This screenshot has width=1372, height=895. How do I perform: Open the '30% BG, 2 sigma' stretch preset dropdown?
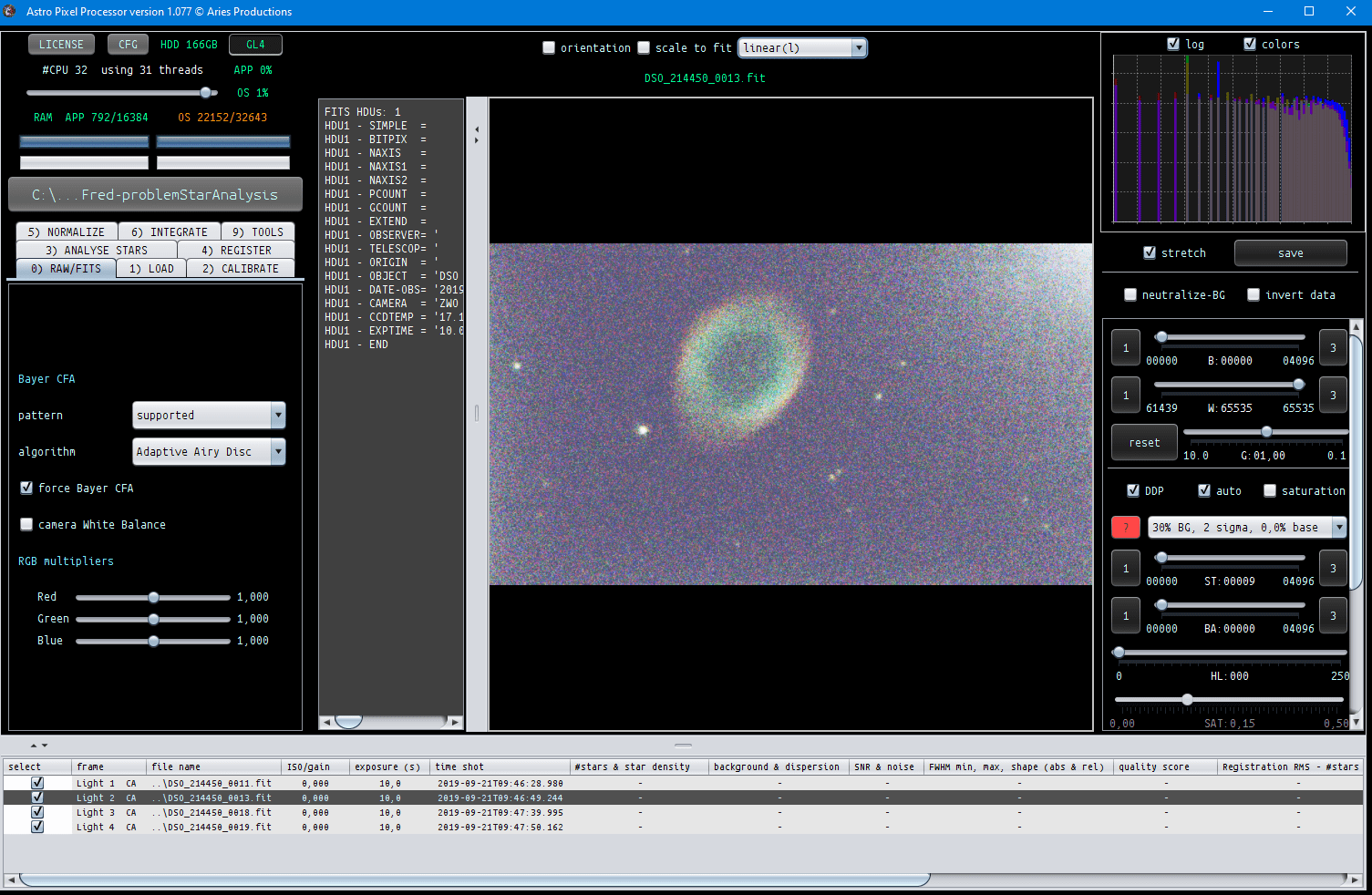(1247, 527)
